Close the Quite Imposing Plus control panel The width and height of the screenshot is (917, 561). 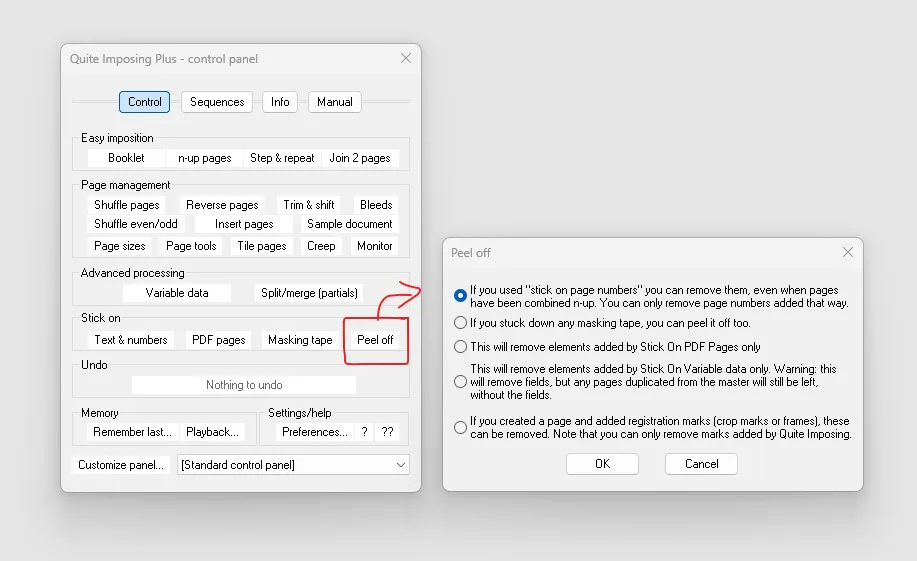(406, 58)
